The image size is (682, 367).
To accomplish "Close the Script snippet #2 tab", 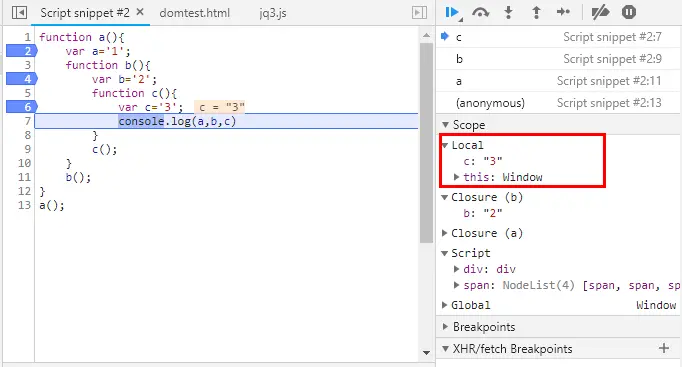I will 140,12.
